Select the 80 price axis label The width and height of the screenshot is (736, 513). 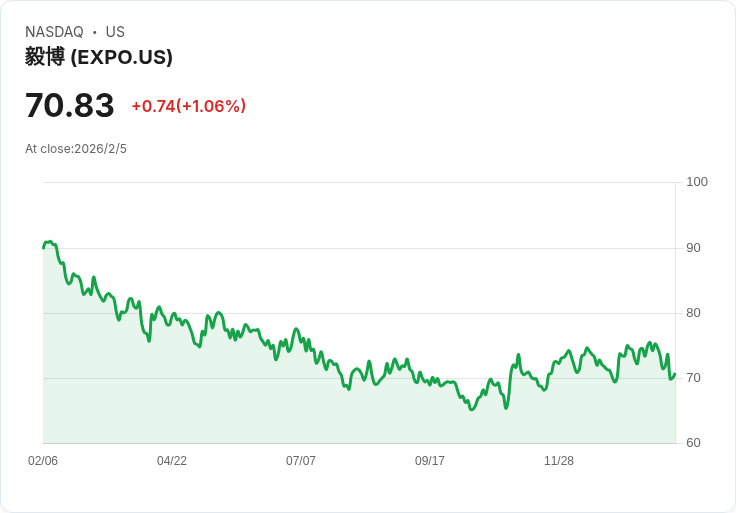coord(694,313)
